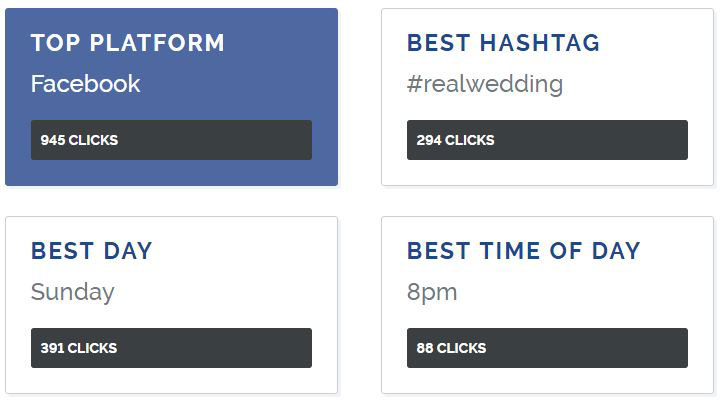Screen dimensions: 720x400
Task: Click the 8pm value text
Action: coord(432,293)
